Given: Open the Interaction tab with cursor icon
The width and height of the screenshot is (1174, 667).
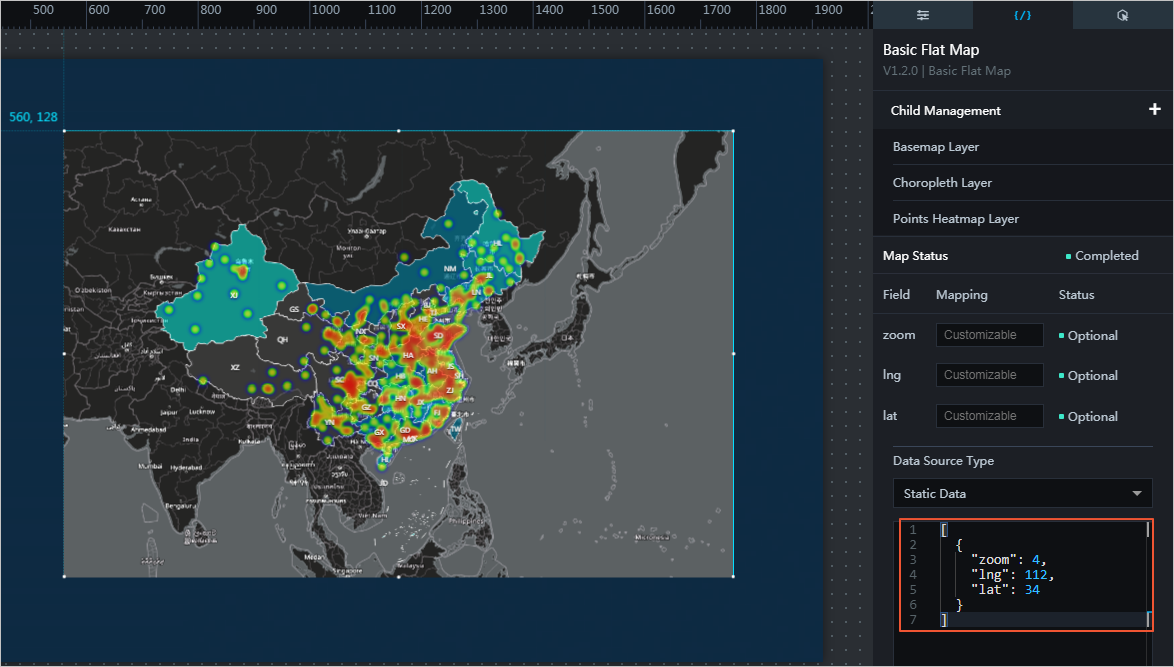Looking at the screenshot, I should (x=1122, y=15).
